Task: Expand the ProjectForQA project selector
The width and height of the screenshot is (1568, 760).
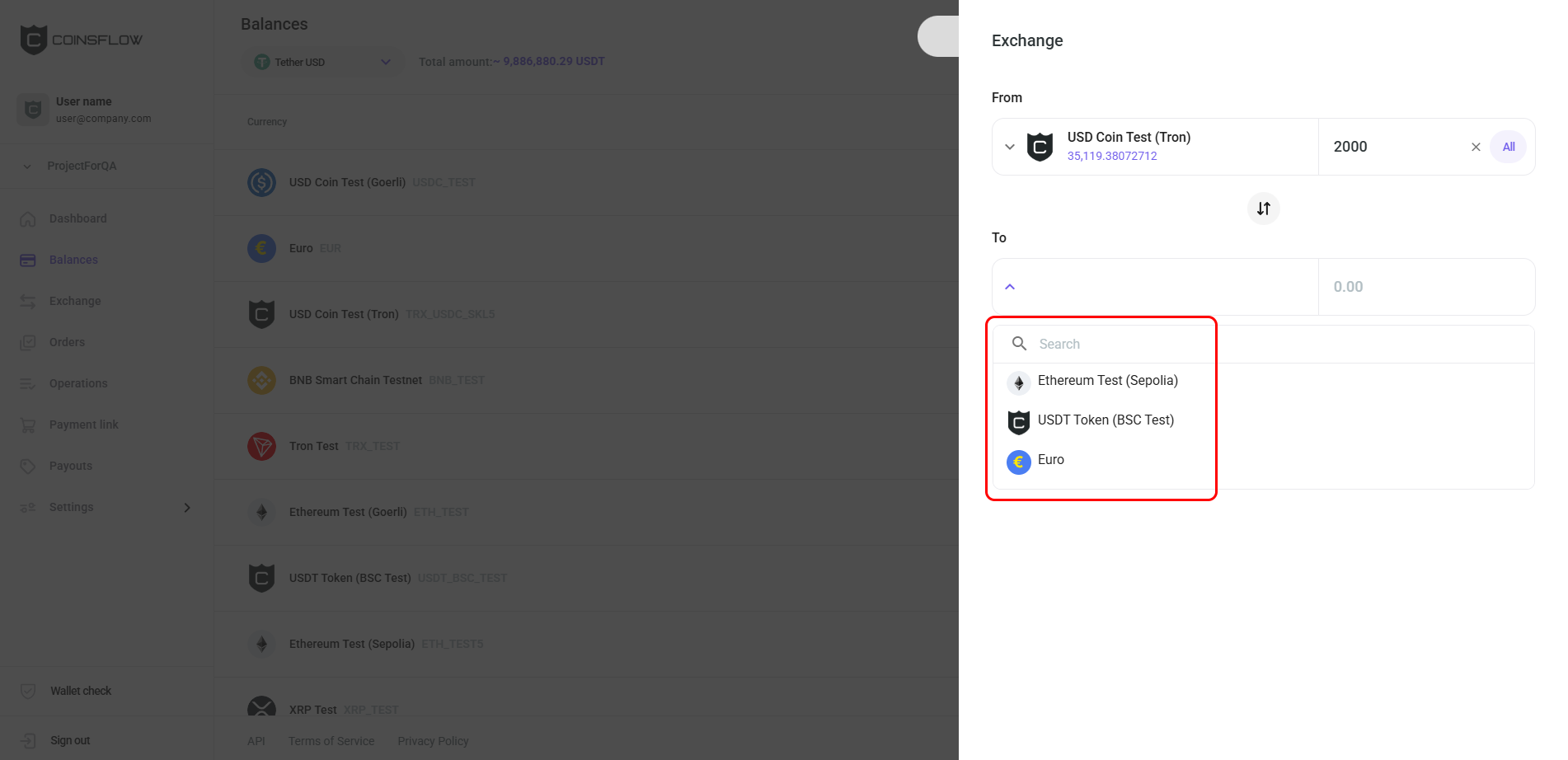Action: click(81, 166)
